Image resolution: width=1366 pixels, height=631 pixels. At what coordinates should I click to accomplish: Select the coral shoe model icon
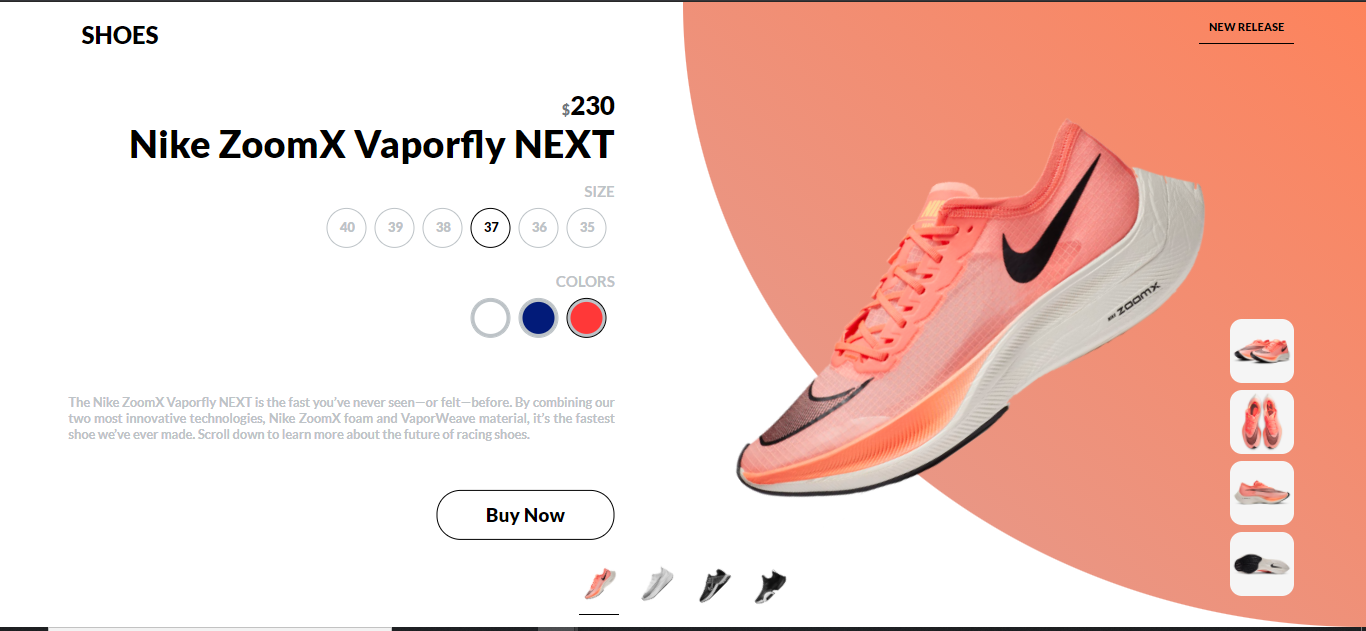coord(599,584)
